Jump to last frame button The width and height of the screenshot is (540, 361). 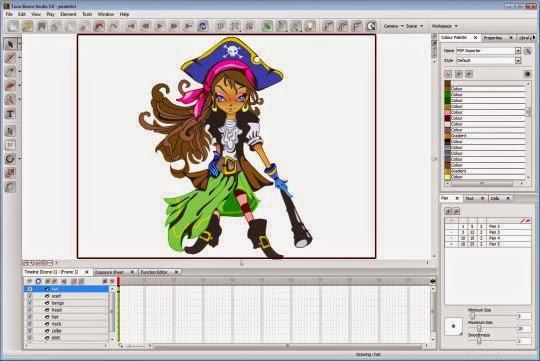[x=188, y=26]
